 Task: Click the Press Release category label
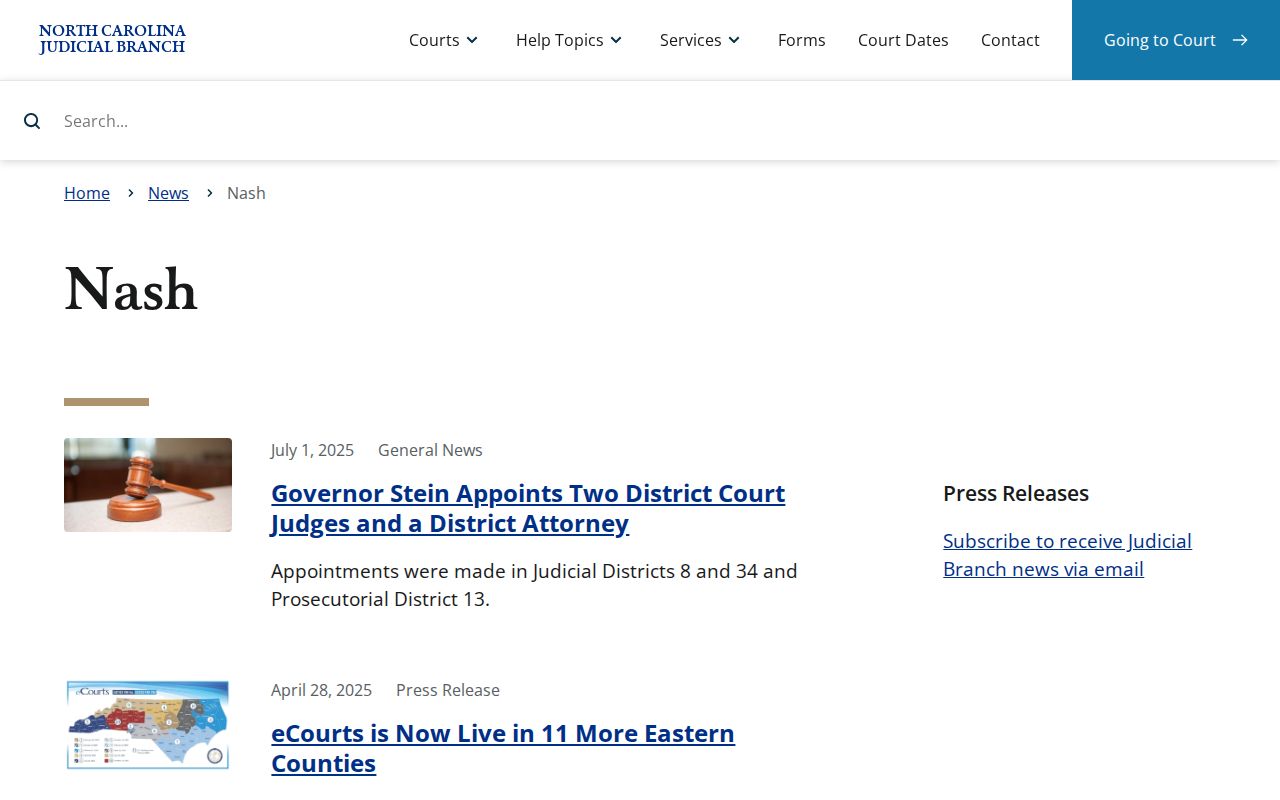448,690
